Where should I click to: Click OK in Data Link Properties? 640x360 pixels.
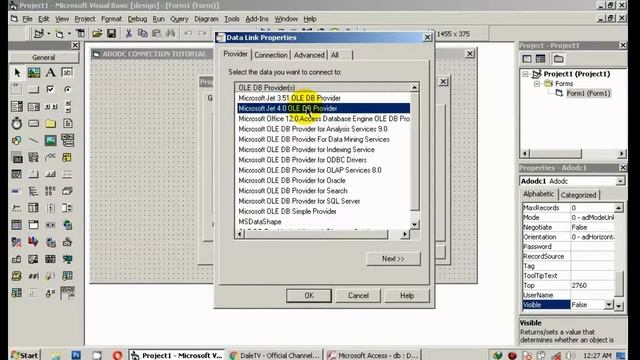[x=309, y=296]
